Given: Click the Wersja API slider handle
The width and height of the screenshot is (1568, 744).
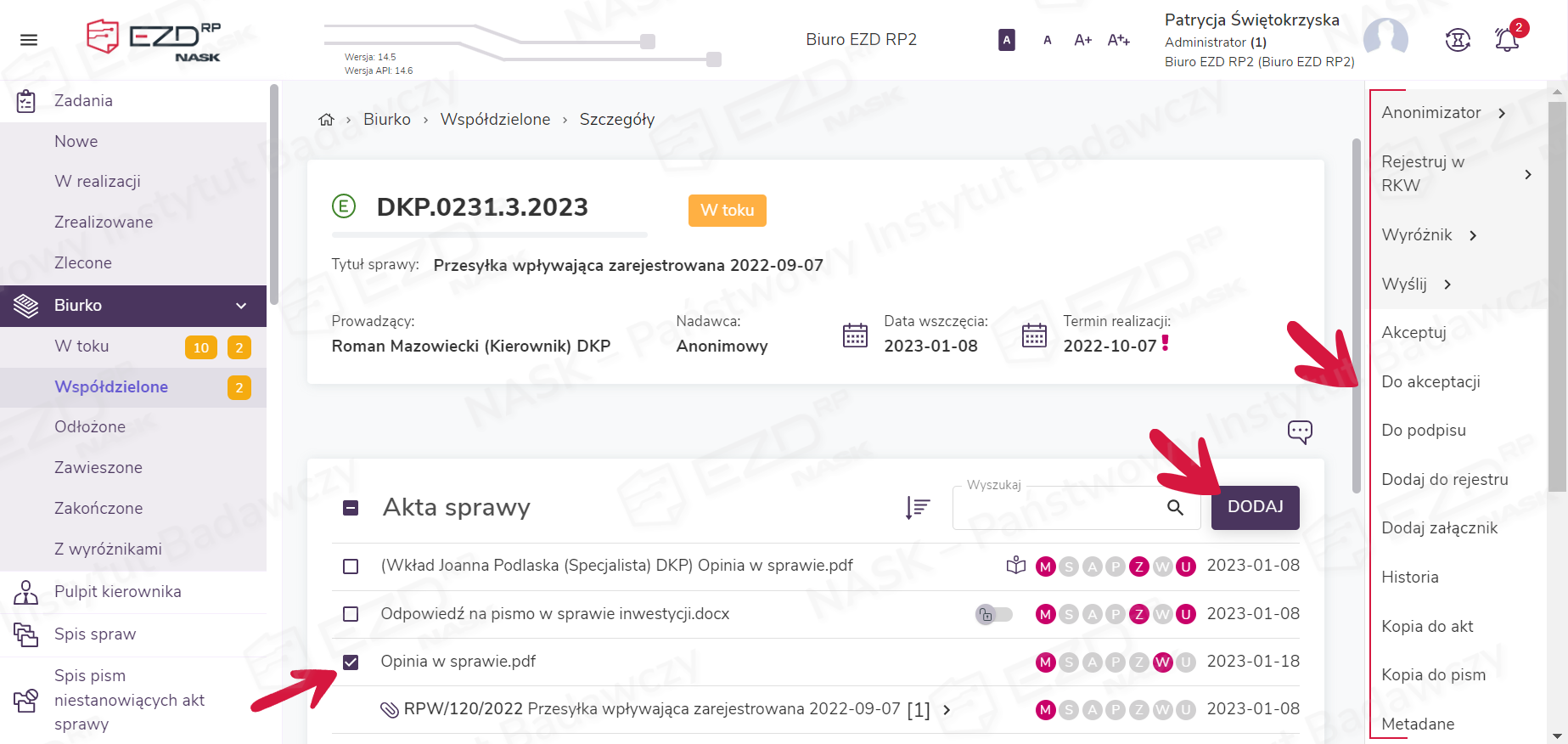Looking at the screenshot, I should (x=714, y=59).
